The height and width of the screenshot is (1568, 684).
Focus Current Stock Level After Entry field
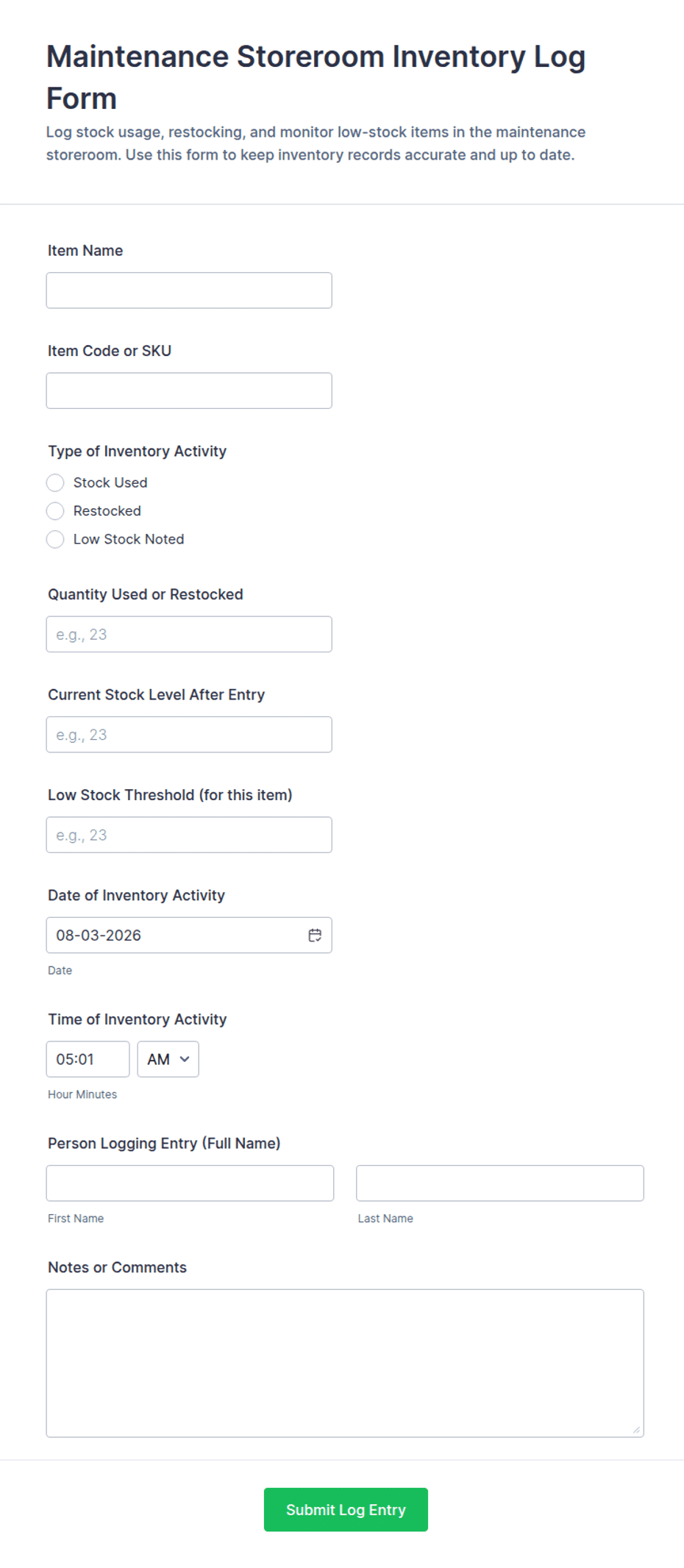pyautogui.click(x=189, y=734)
